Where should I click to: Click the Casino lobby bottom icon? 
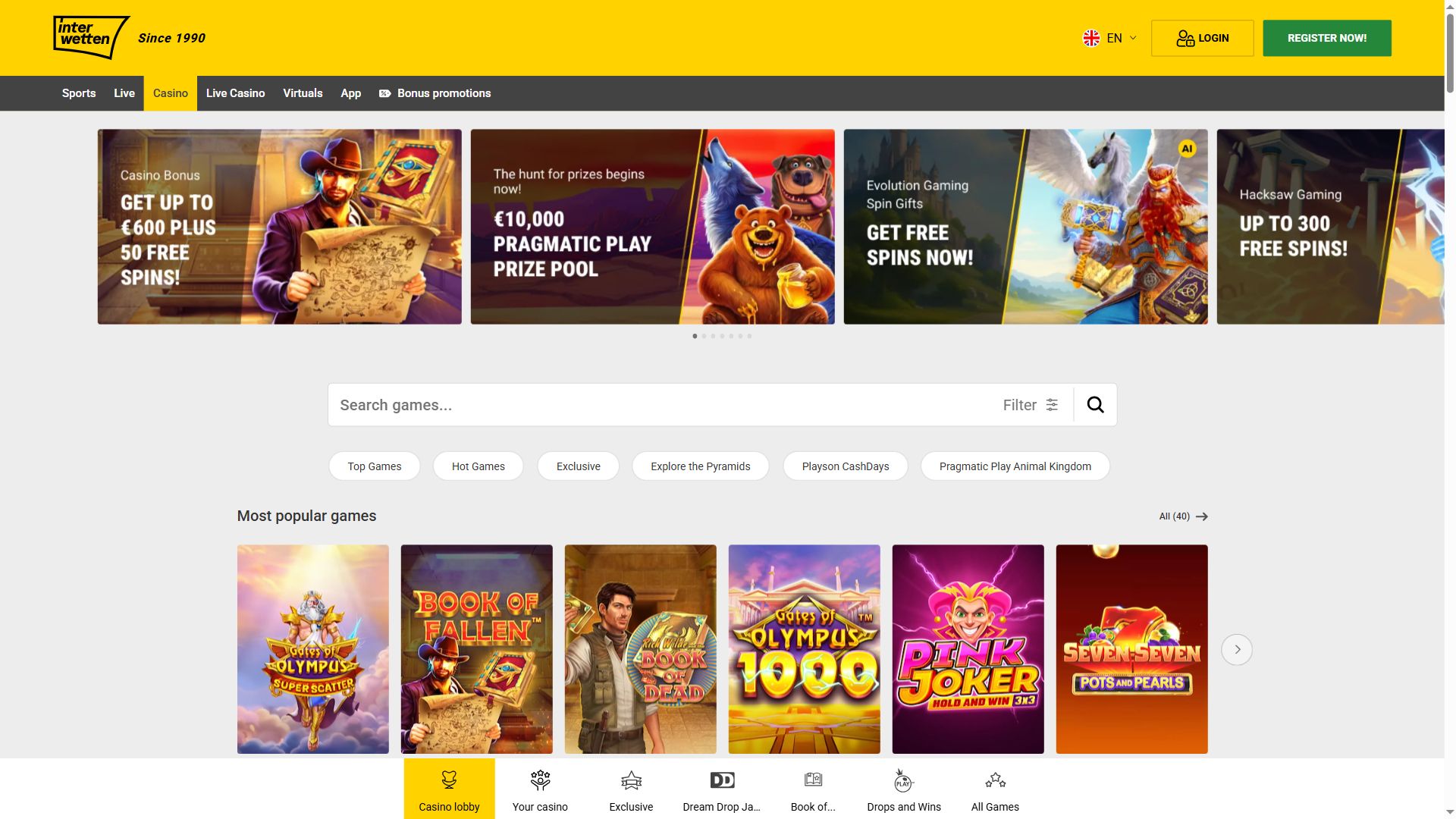449,780
